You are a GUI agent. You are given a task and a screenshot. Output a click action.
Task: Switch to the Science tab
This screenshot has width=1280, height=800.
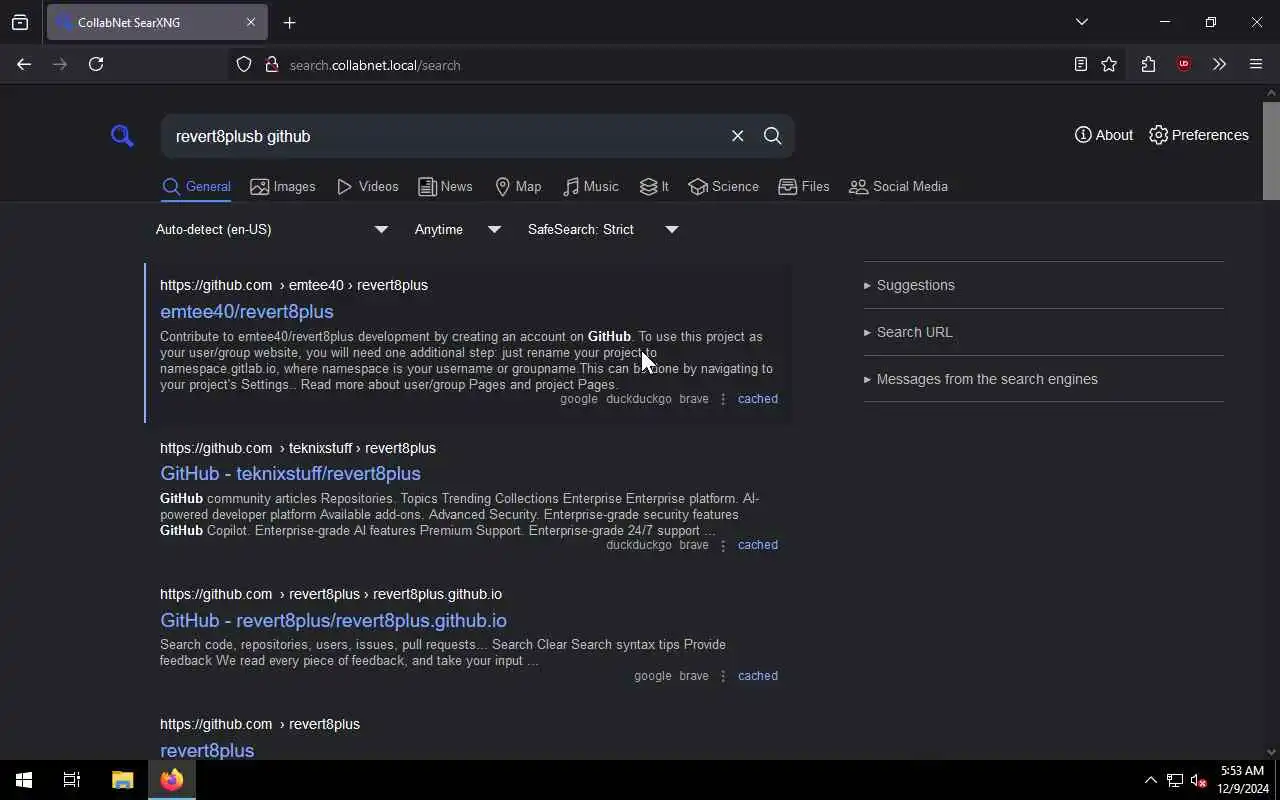tap(723, 187)
